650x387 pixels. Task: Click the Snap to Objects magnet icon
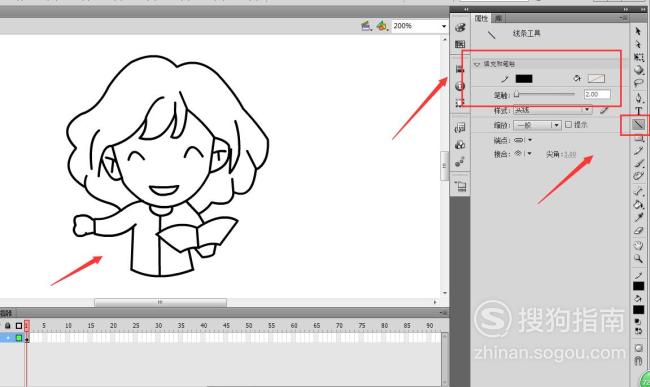point(638,361)
